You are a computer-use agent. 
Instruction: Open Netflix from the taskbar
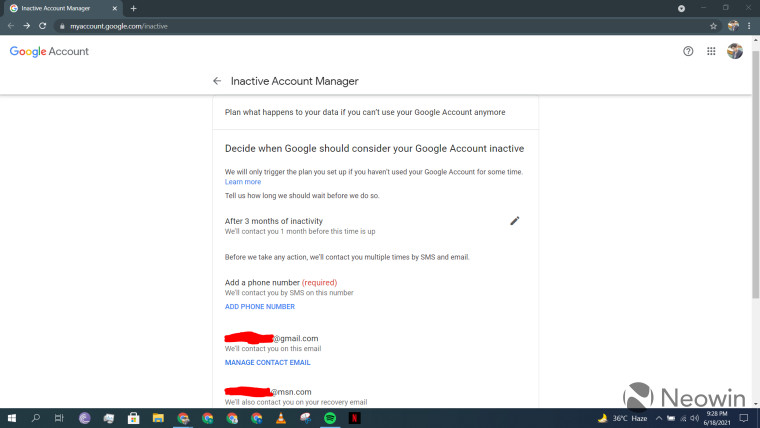click(354, 418)
